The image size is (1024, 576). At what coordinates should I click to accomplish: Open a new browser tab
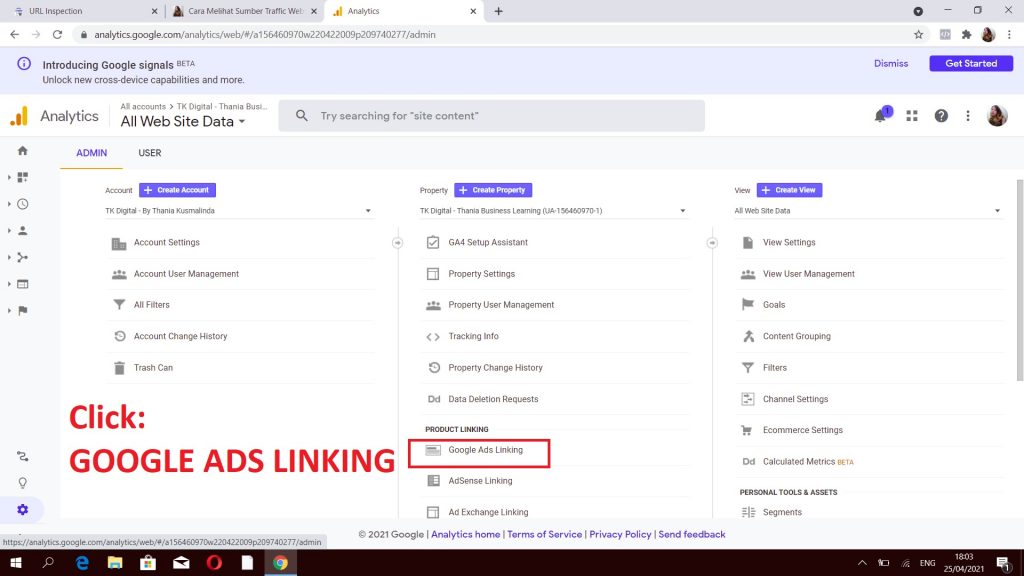click(x=498, y=11)
